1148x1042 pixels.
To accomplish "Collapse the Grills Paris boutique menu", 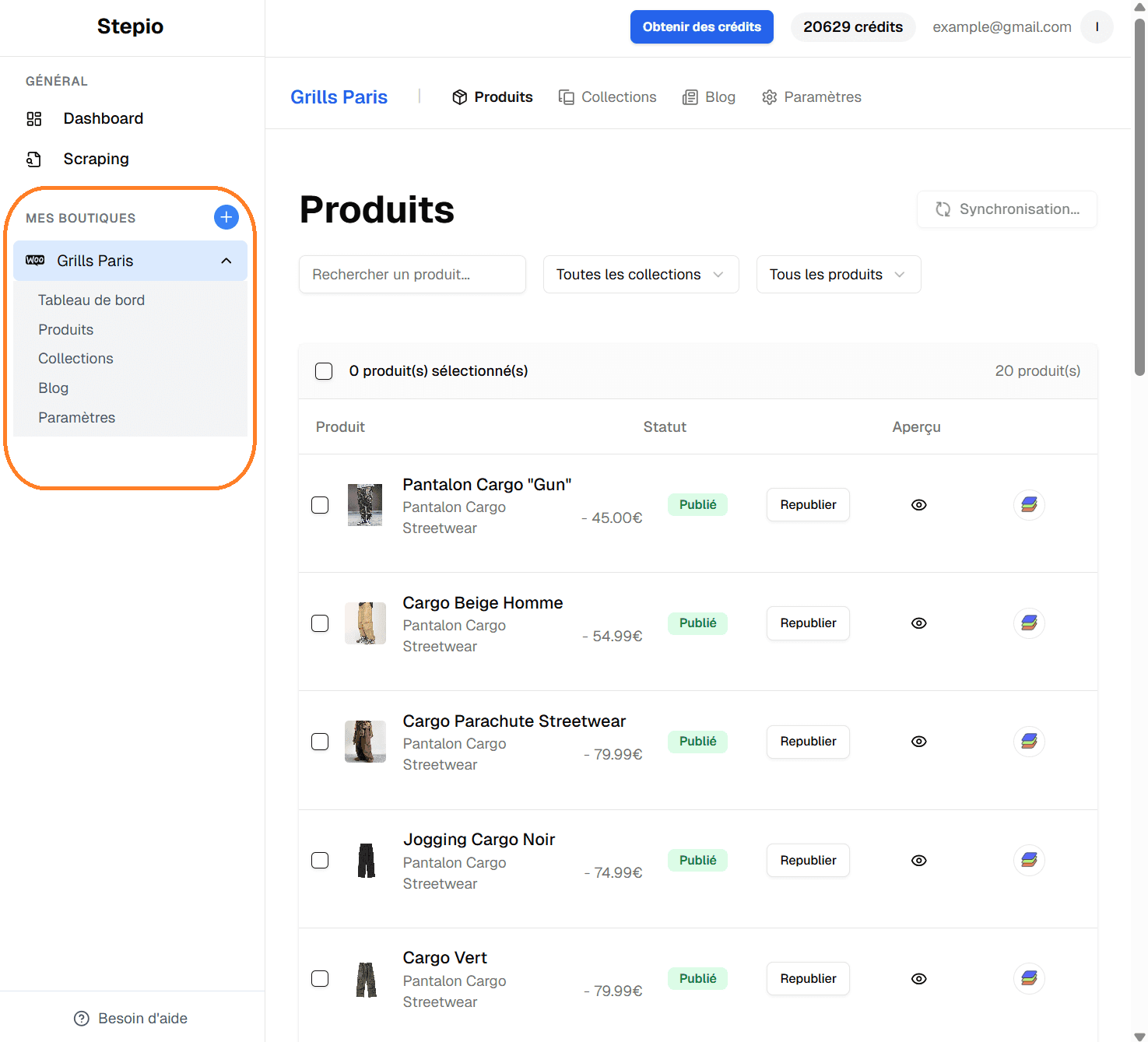I will click(226, 260).
